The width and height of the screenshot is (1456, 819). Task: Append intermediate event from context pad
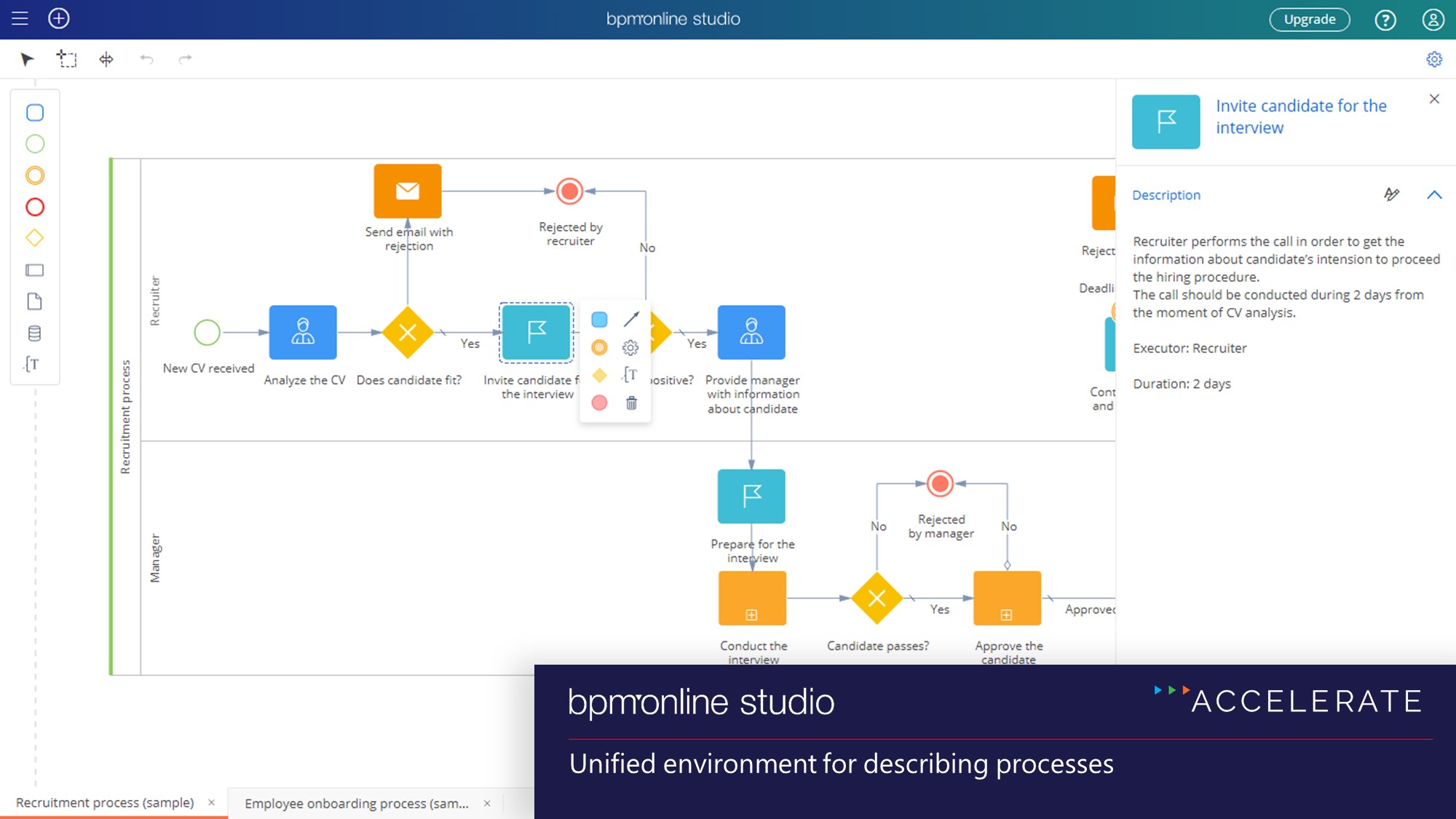pos(599,347)
